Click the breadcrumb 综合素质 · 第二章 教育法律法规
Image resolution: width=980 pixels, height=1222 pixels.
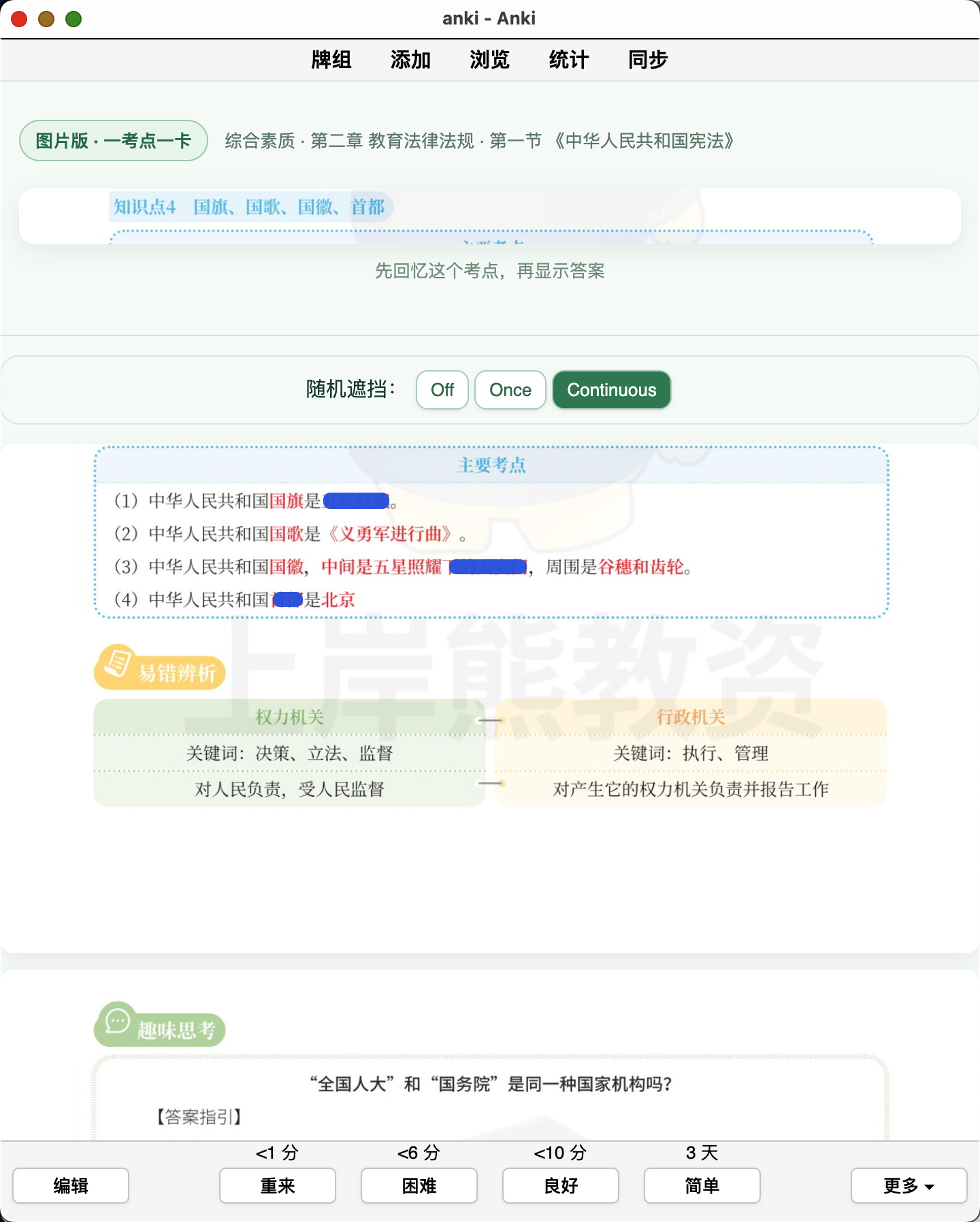350,141
